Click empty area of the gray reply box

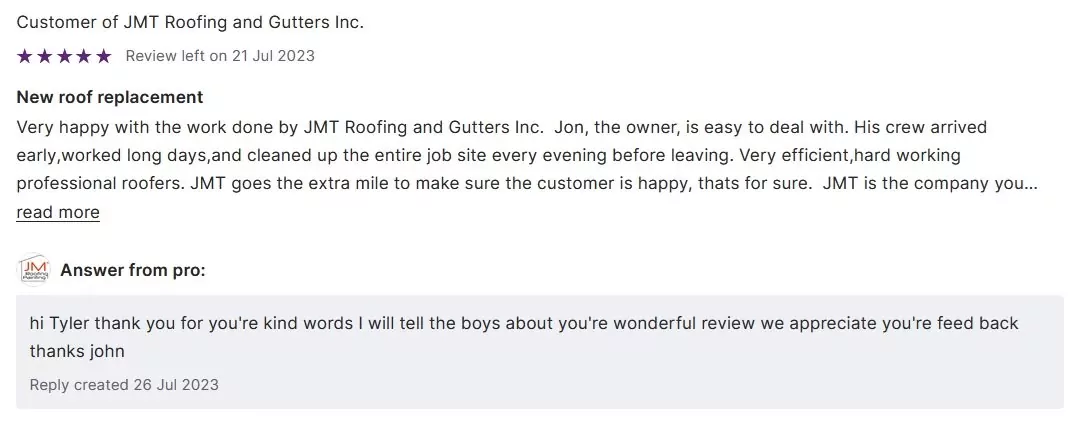click(700, 375)
